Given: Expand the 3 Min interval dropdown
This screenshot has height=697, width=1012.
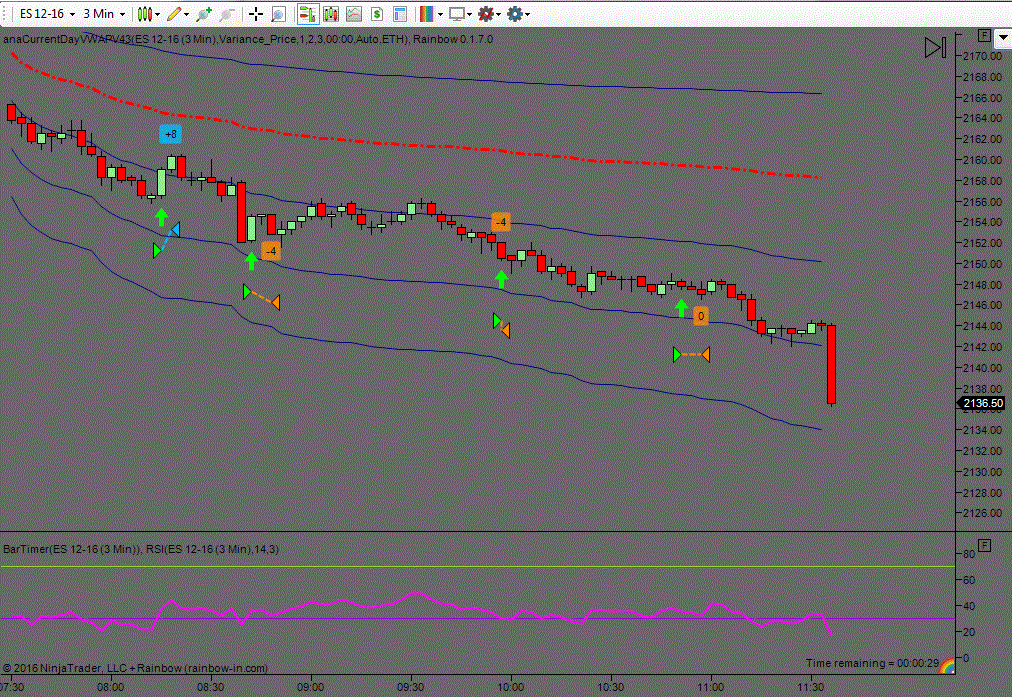Looking at the screenshot, I should [x=122, y=14].
